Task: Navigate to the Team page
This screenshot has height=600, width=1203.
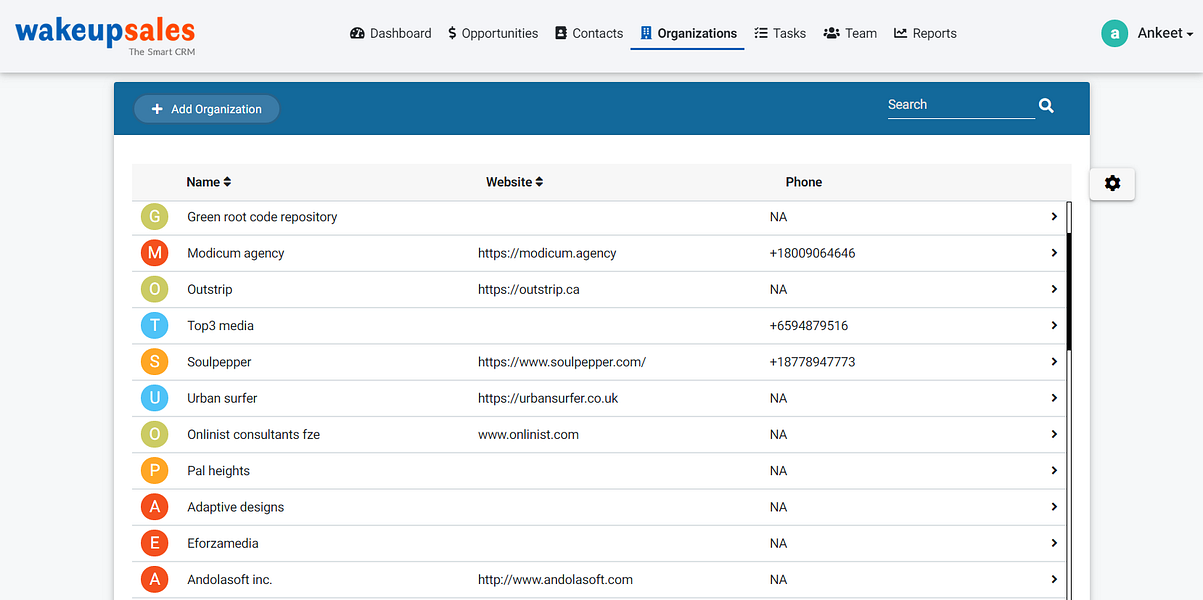Action: [850, 33]
